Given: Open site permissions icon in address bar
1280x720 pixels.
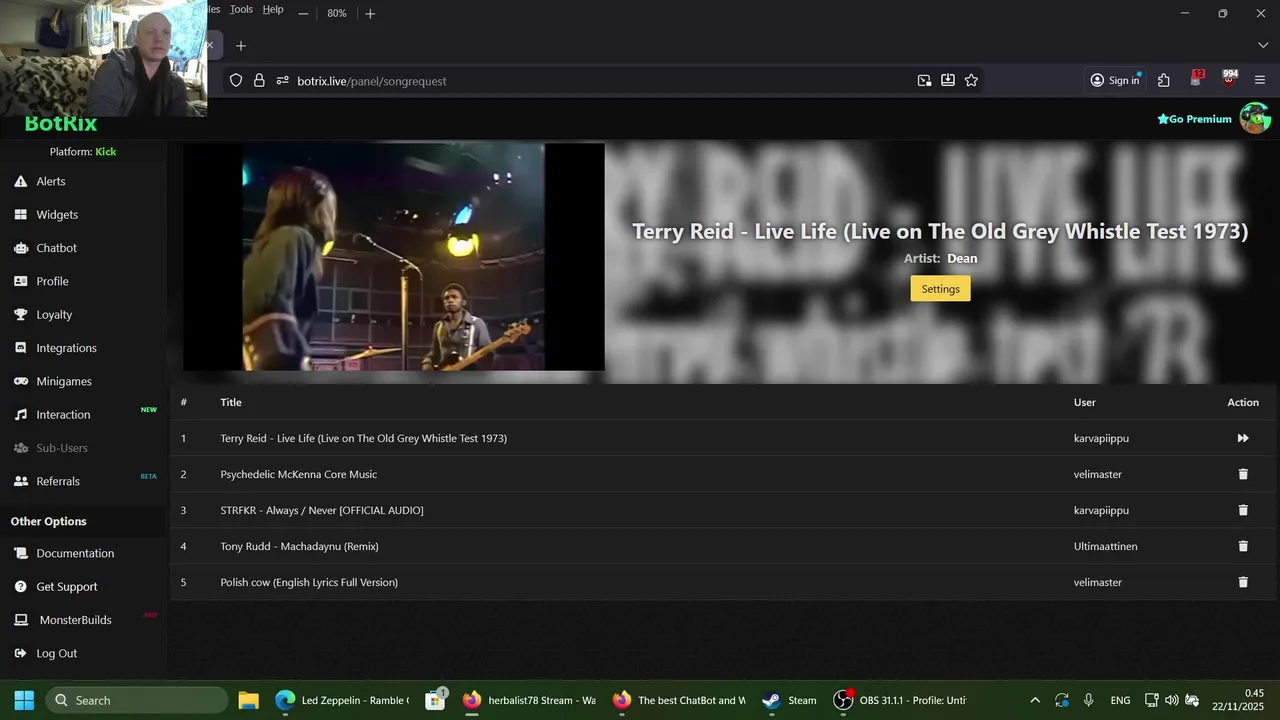Looking at the screenshot, I should pyautogui.click(x=282, y=80).
